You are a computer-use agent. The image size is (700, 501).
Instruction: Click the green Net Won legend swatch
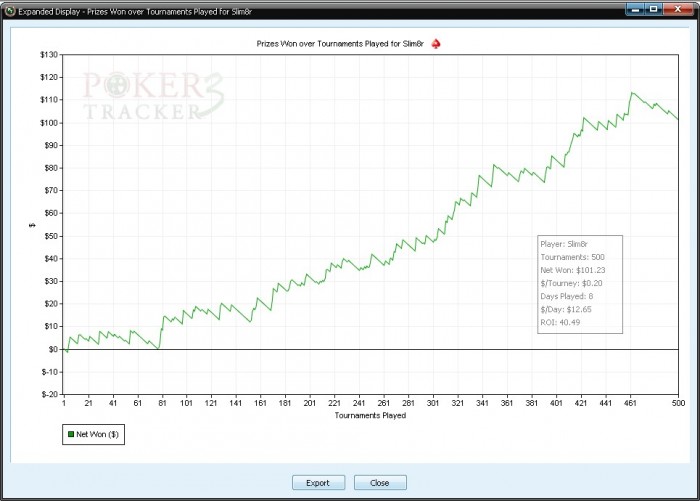coord(71,434)
